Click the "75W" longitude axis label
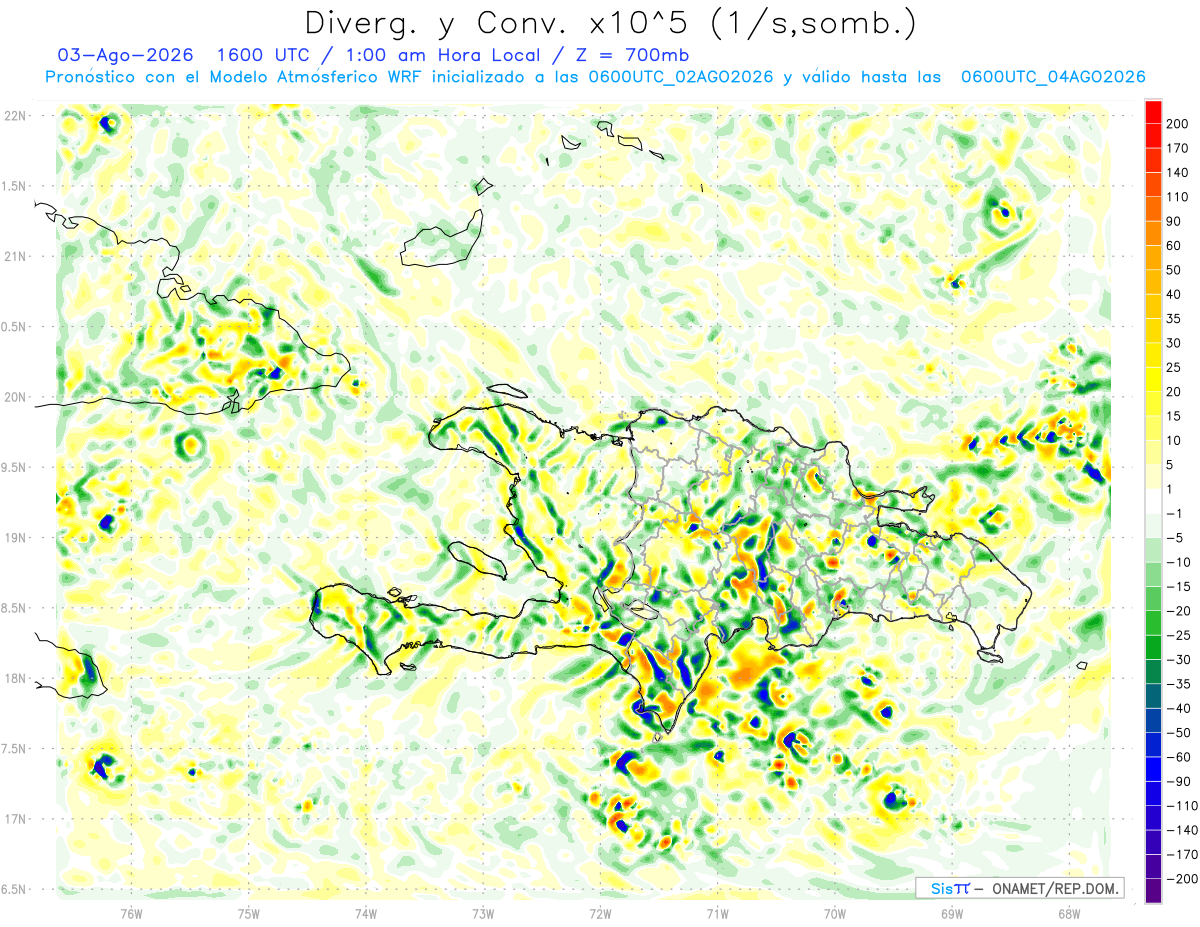The image size is (1200, 927). (x=249, y=912)
